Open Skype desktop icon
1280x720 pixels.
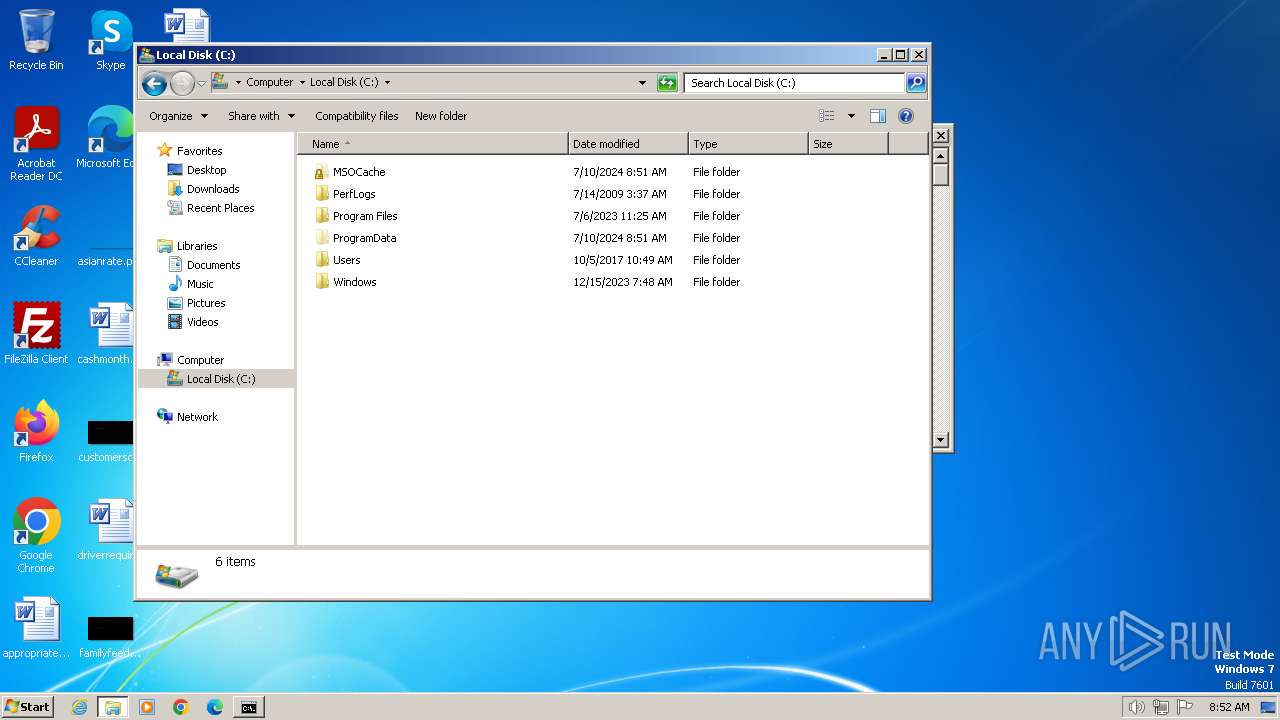(x=111, y=41)
